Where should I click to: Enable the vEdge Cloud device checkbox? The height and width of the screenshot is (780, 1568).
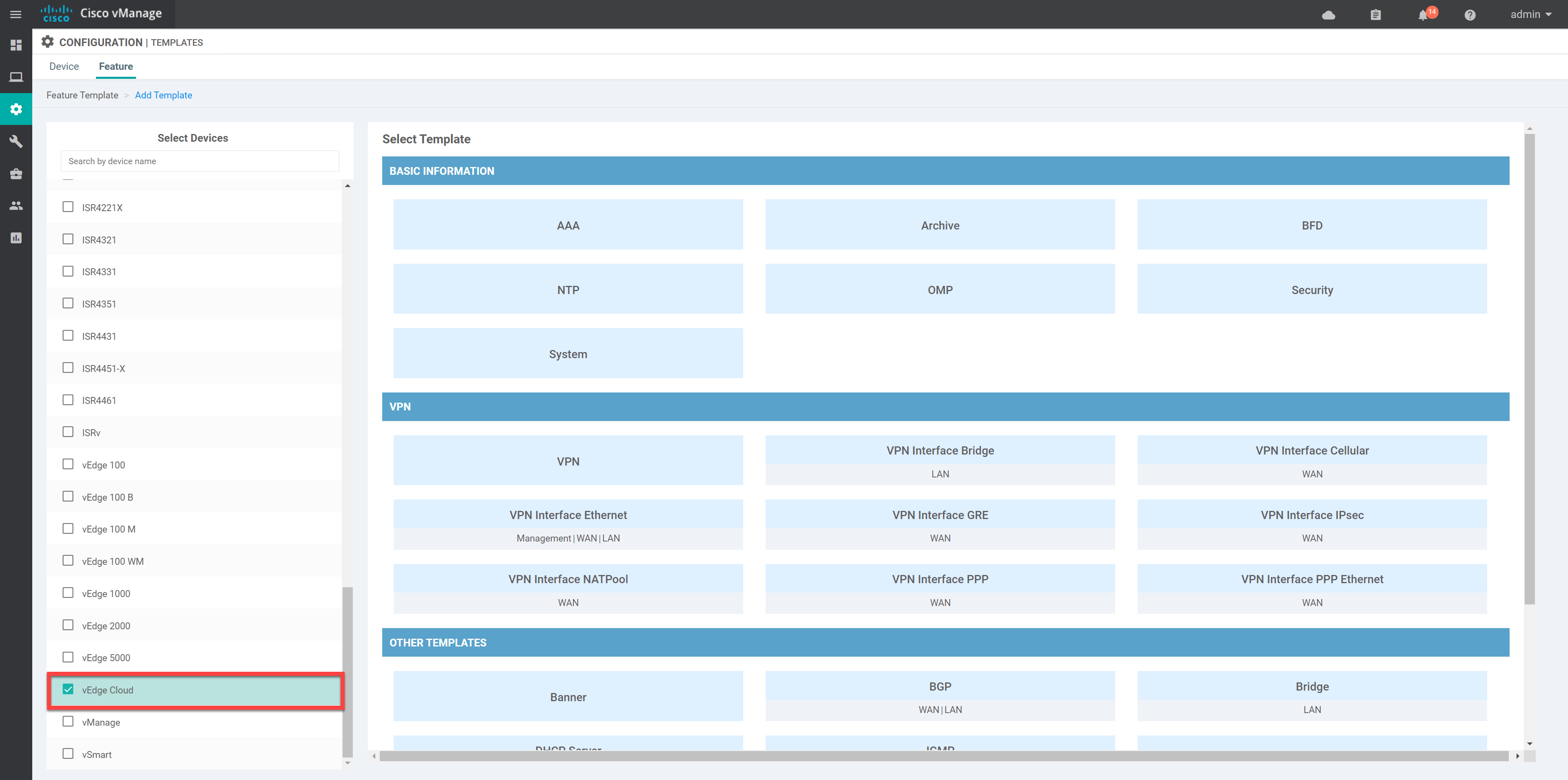pos(69,689)
